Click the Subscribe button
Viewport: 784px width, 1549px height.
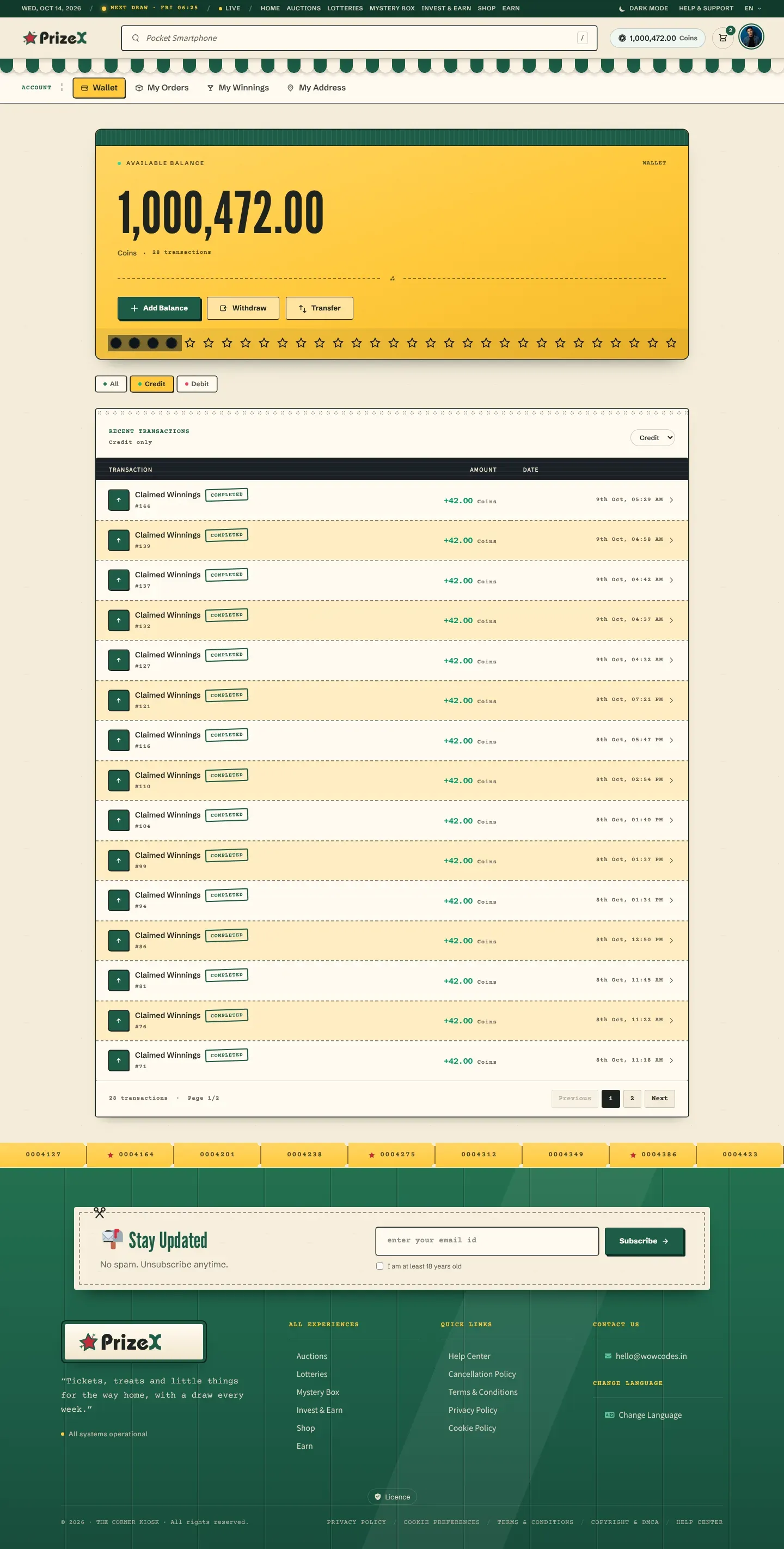(644, 1241)
